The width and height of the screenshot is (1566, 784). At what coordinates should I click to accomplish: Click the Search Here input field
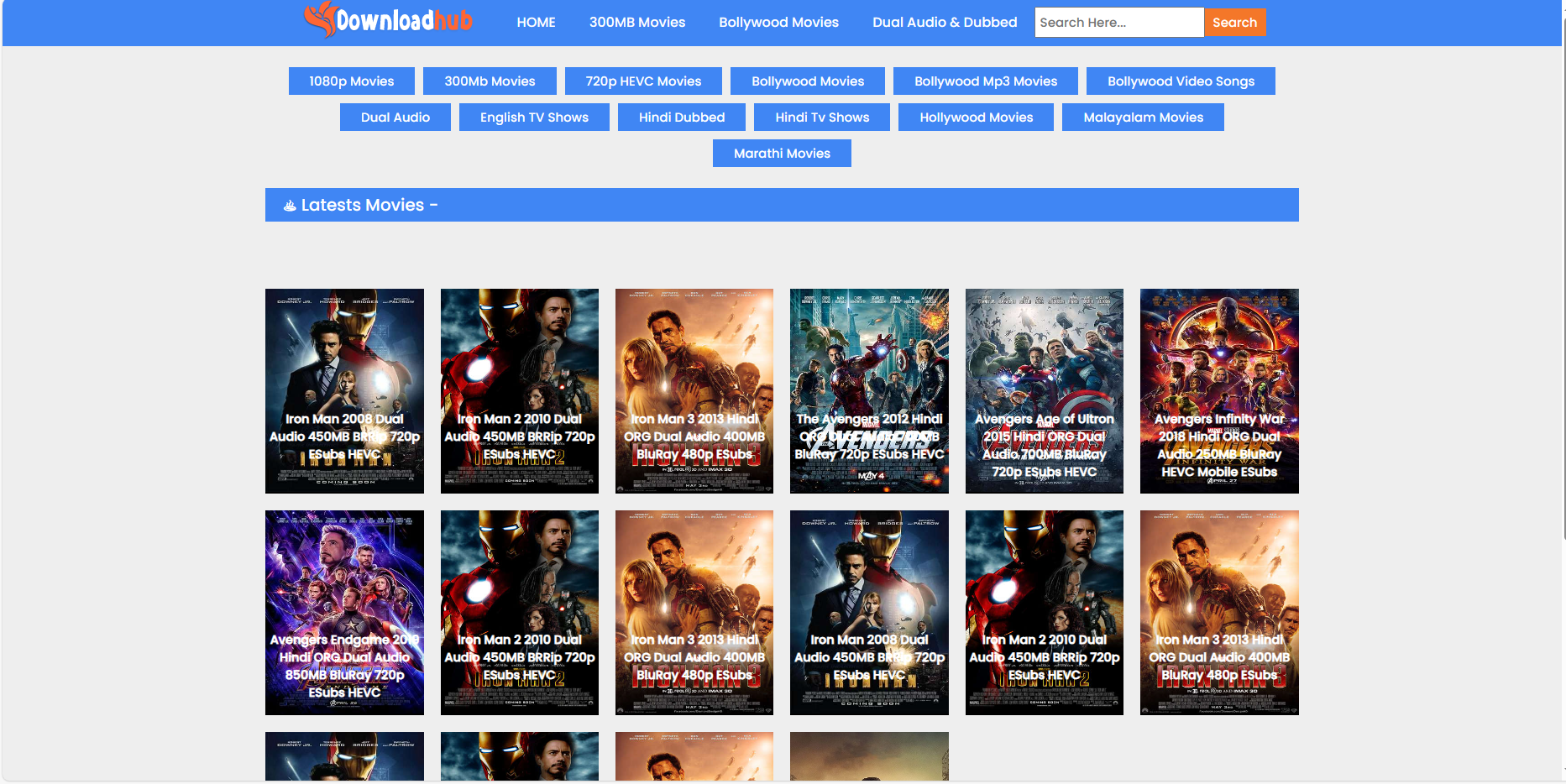[x=1118, y=23]
